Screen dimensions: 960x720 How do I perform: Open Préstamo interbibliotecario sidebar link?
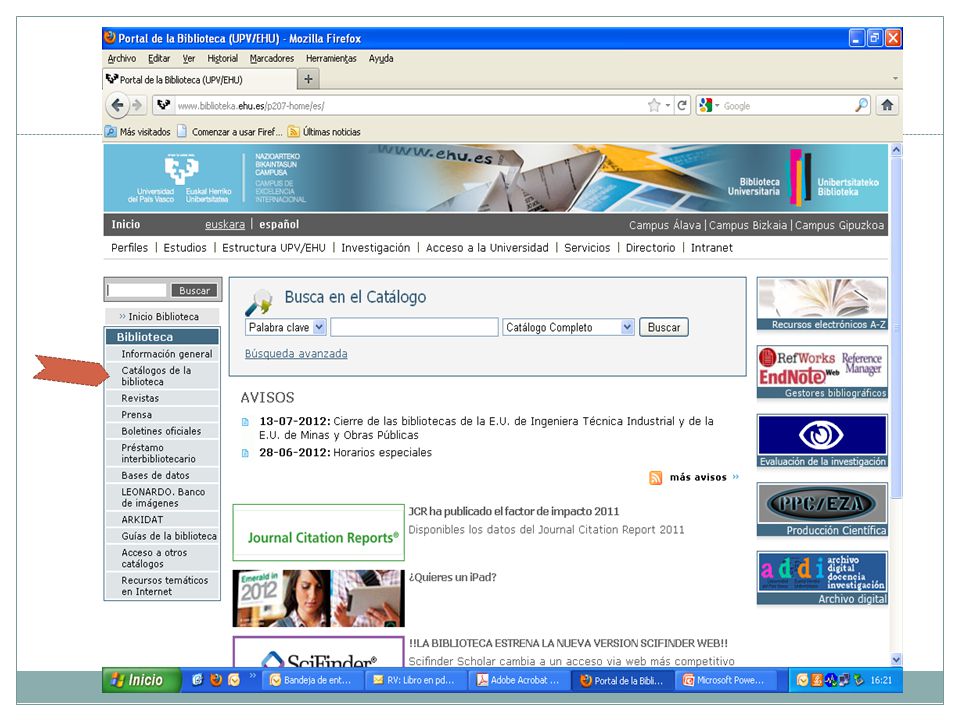162,453
